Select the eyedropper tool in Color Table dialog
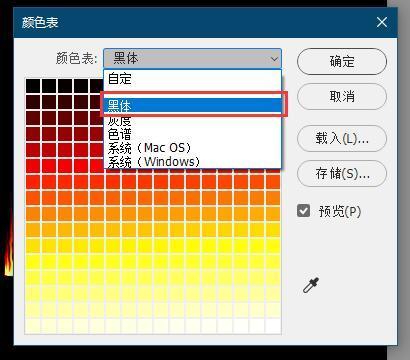 pyautogui.click(x=311, y=285)
